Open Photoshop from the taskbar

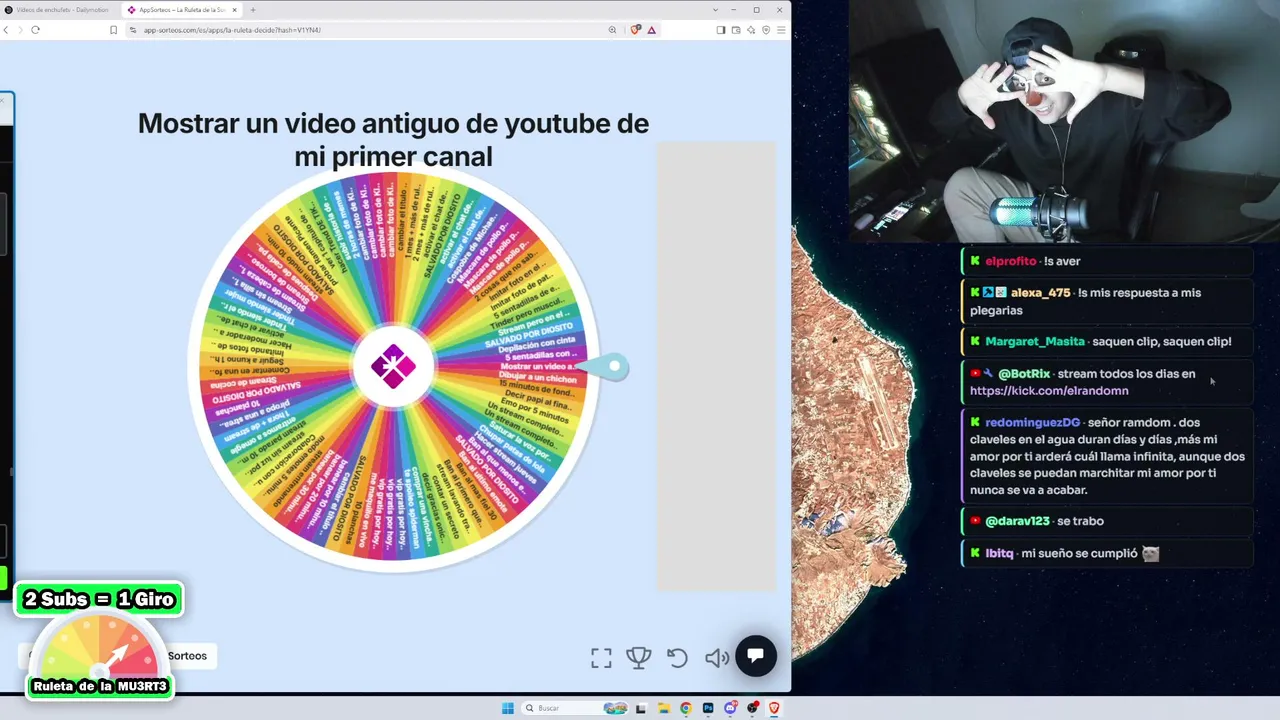click(x=708, y=708)
